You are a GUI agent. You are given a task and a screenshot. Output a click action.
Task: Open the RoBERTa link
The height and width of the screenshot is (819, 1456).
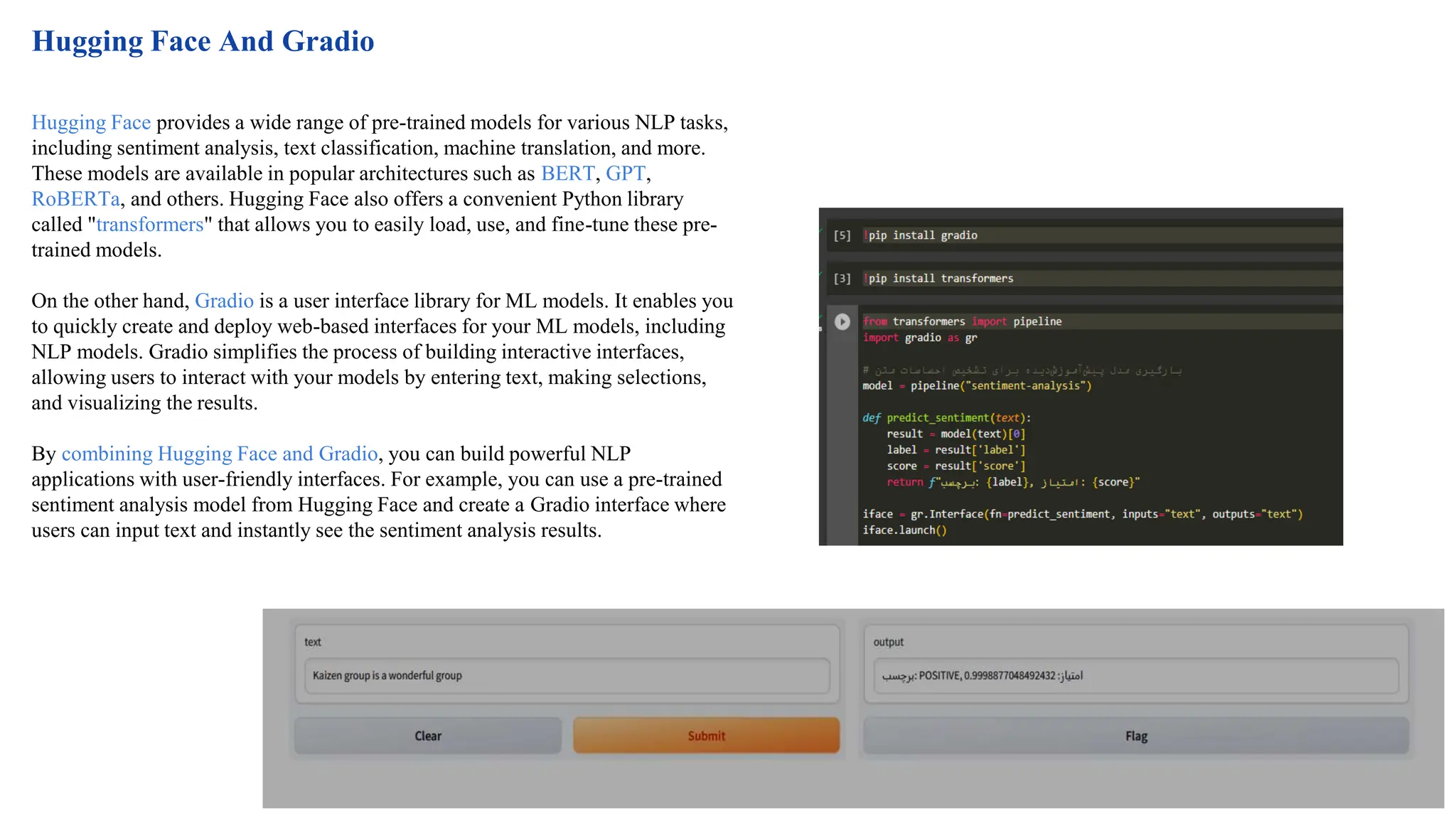pos(75,199)
